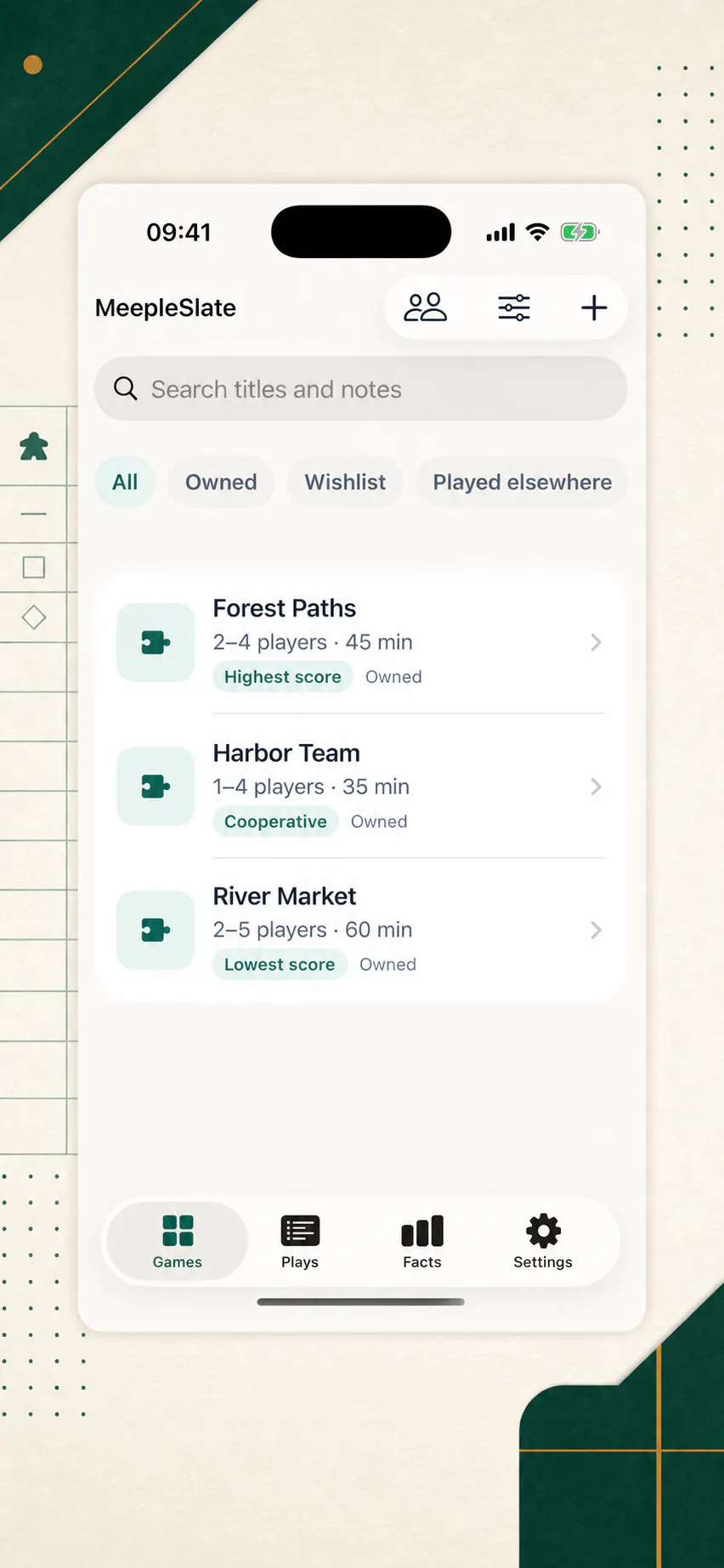Tap Owned label on River Market row
The image size is (724, 1568).
(387, 965)
